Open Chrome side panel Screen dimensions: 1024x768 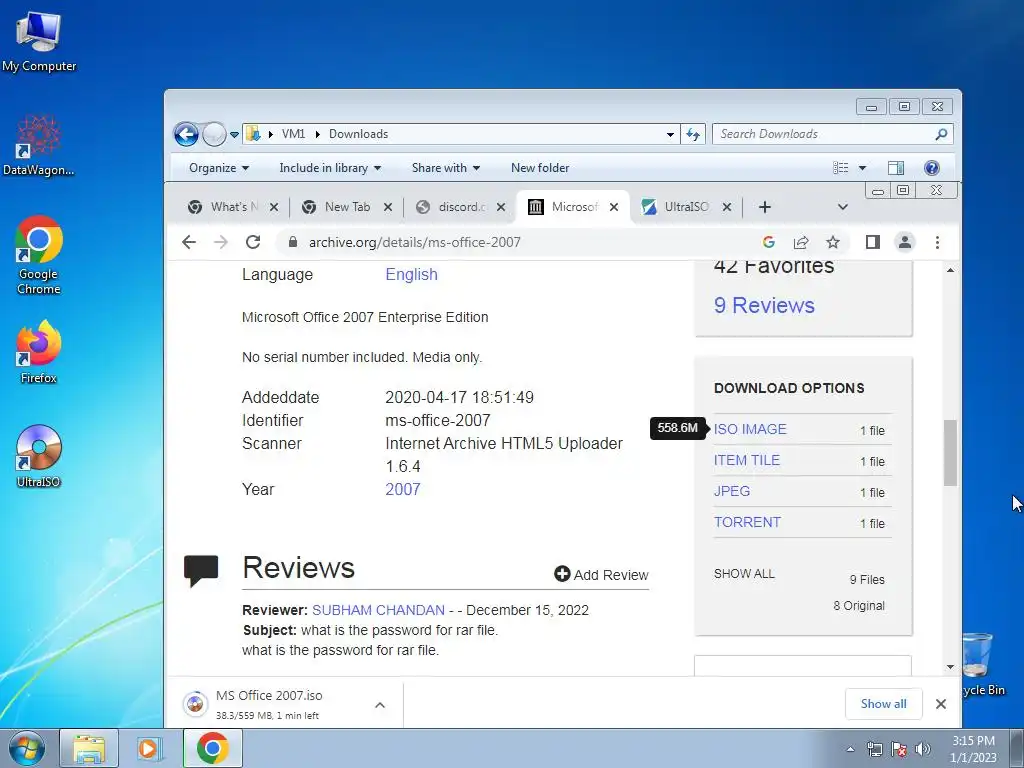tap(872, 242)
